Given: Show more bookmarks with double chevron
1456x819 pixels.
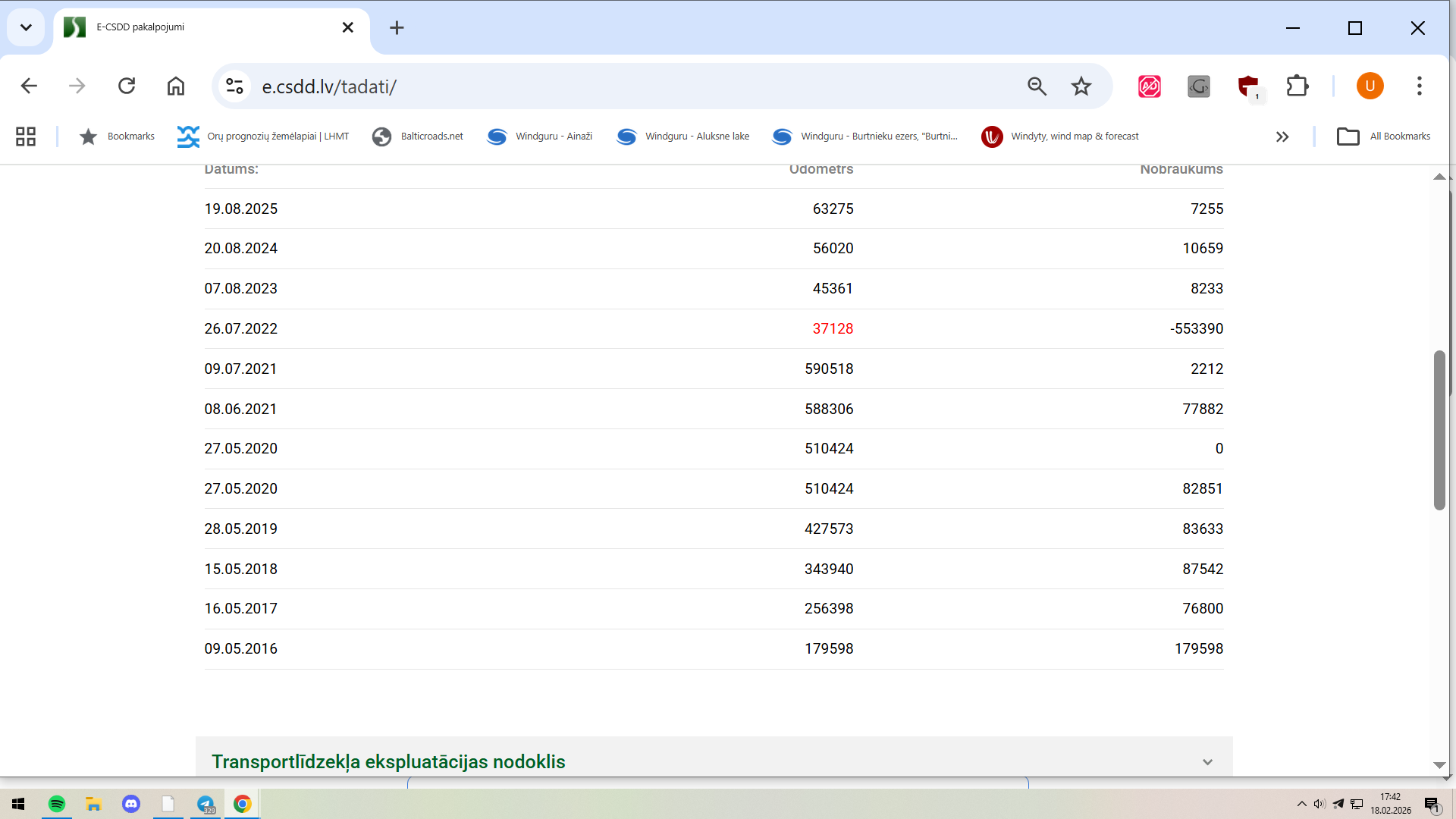Looking at the screenshot, I should (x=1282, y=136).
